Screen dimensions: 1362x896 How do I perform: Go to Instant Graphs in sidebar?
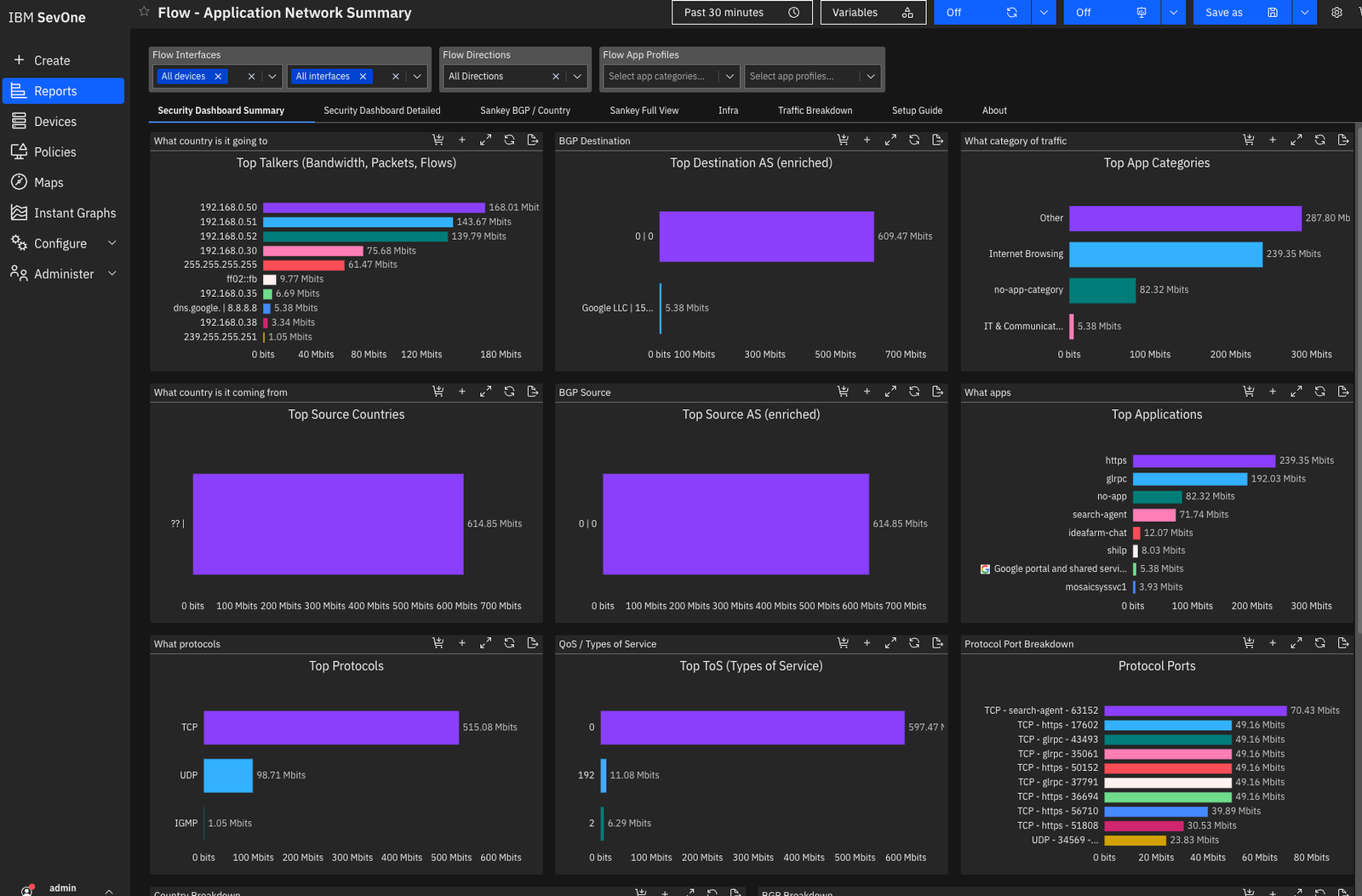[x=74, y=213]
